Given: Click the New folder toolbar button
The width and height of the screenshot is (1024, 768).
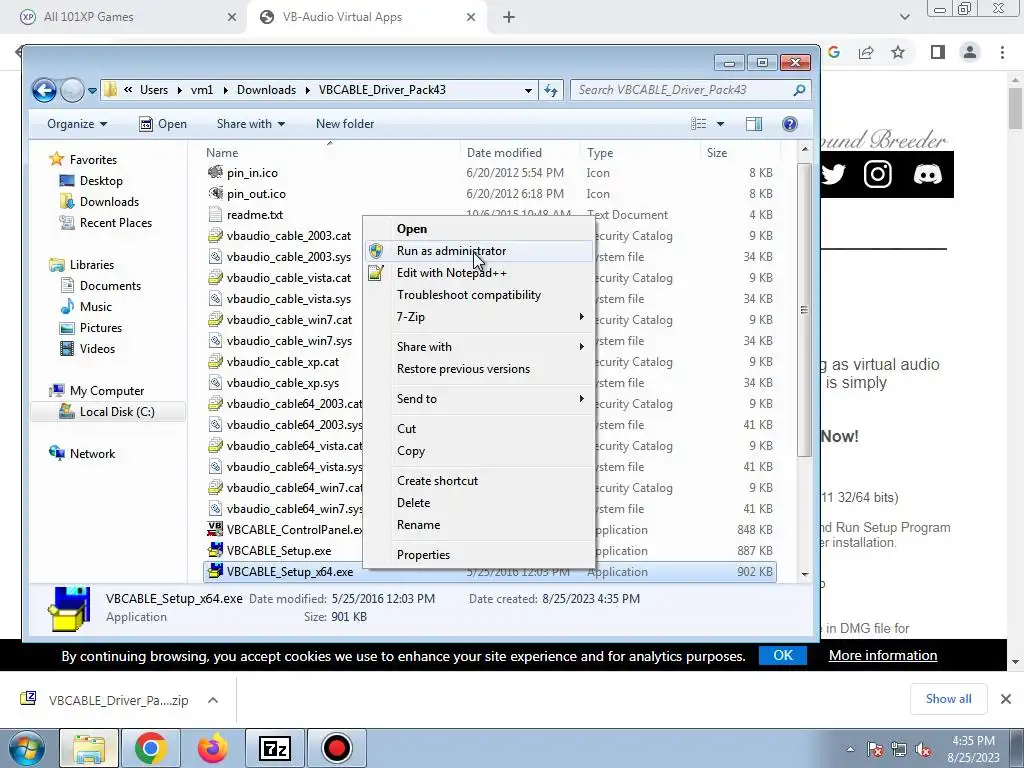Looking at the screenshot, I should click(x=345, y=124).
